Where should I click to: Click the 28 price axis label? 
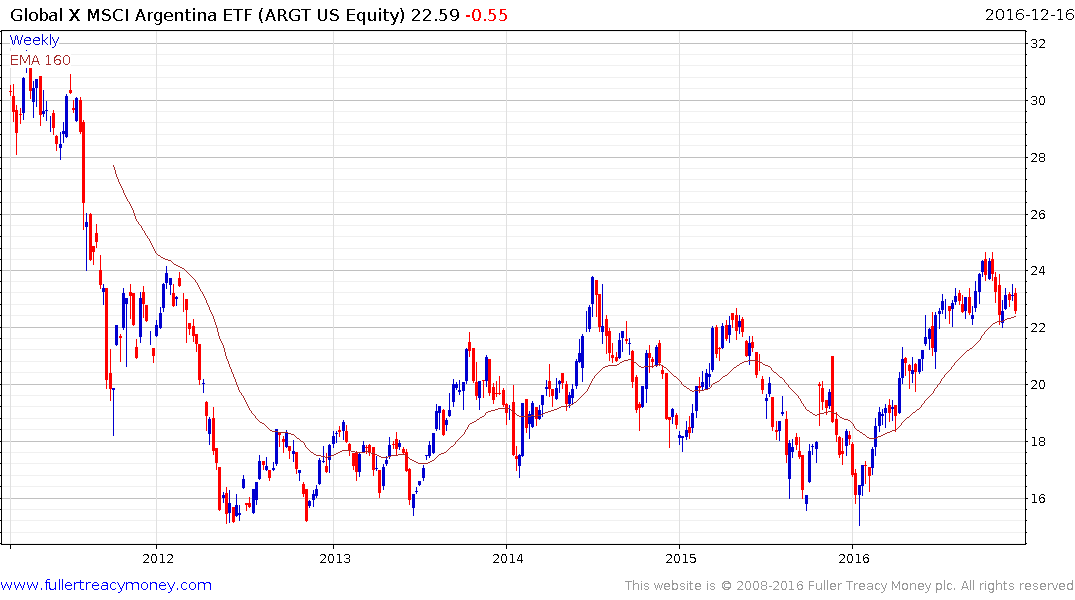click(x=1038, y=158)
